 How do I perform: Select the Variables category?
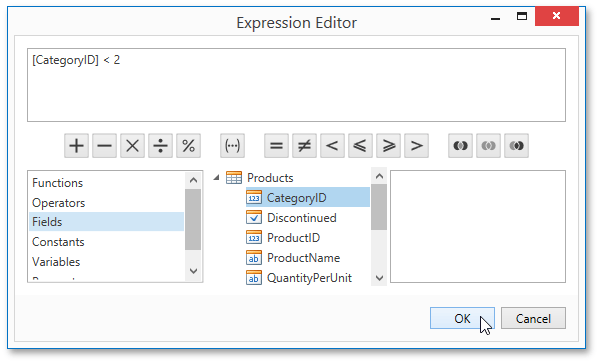(107, 262)
